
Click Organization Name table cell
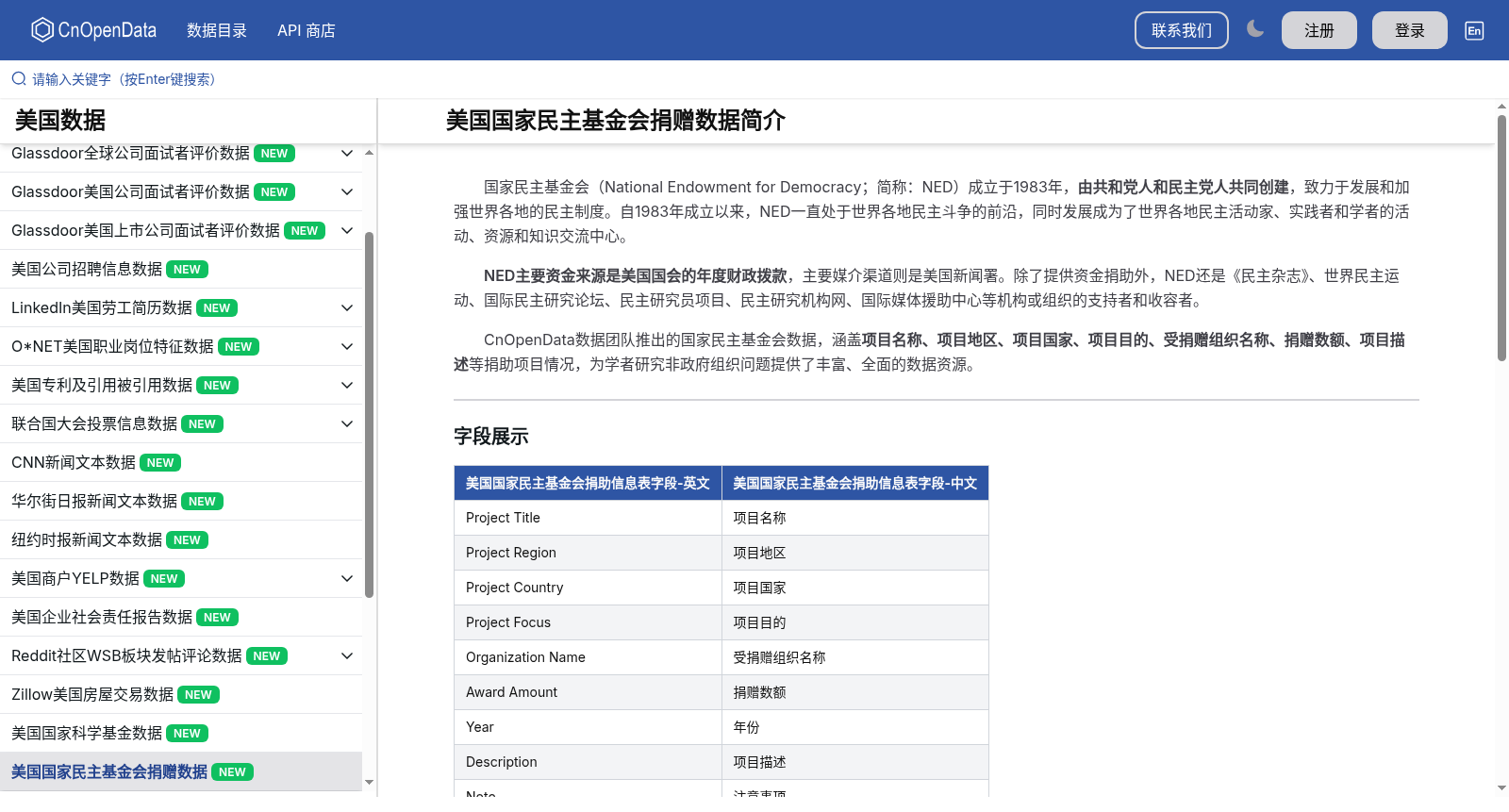tap(588, 657)
